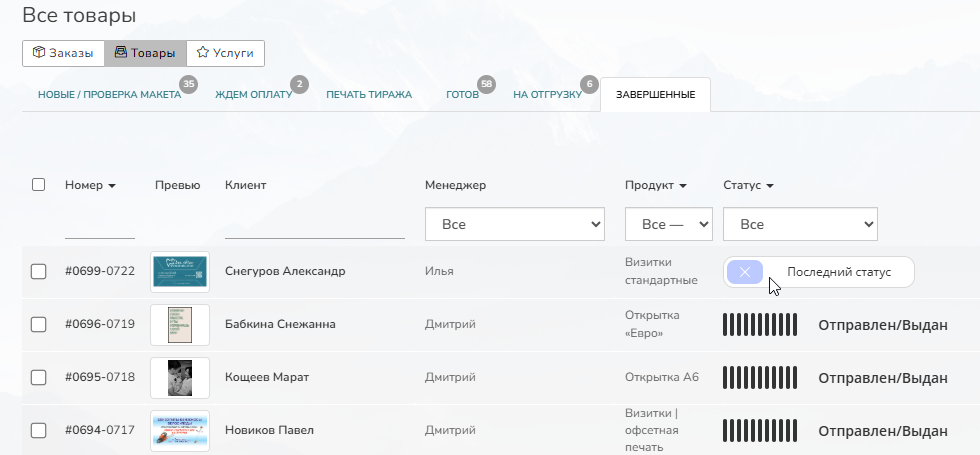Switch to the Ждем оплату tab

pyautogui.click(x=253, y=95)
